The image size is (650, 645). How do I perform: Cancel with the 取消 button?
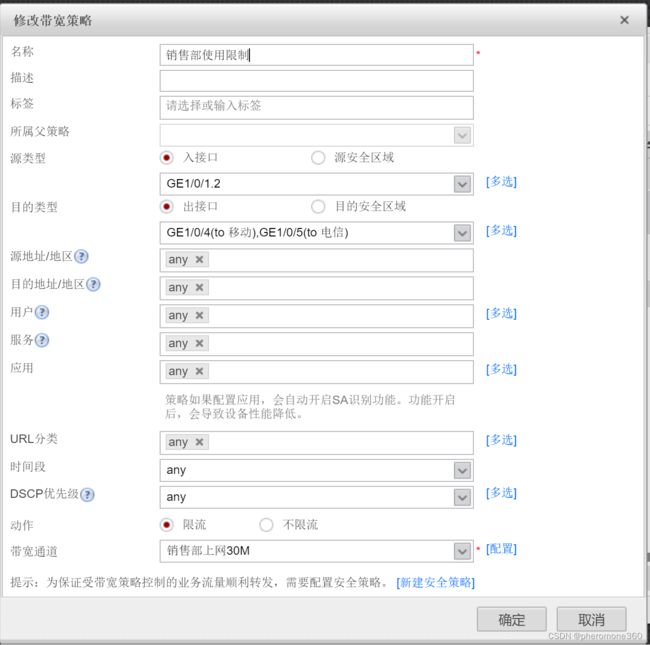[592, 620]
